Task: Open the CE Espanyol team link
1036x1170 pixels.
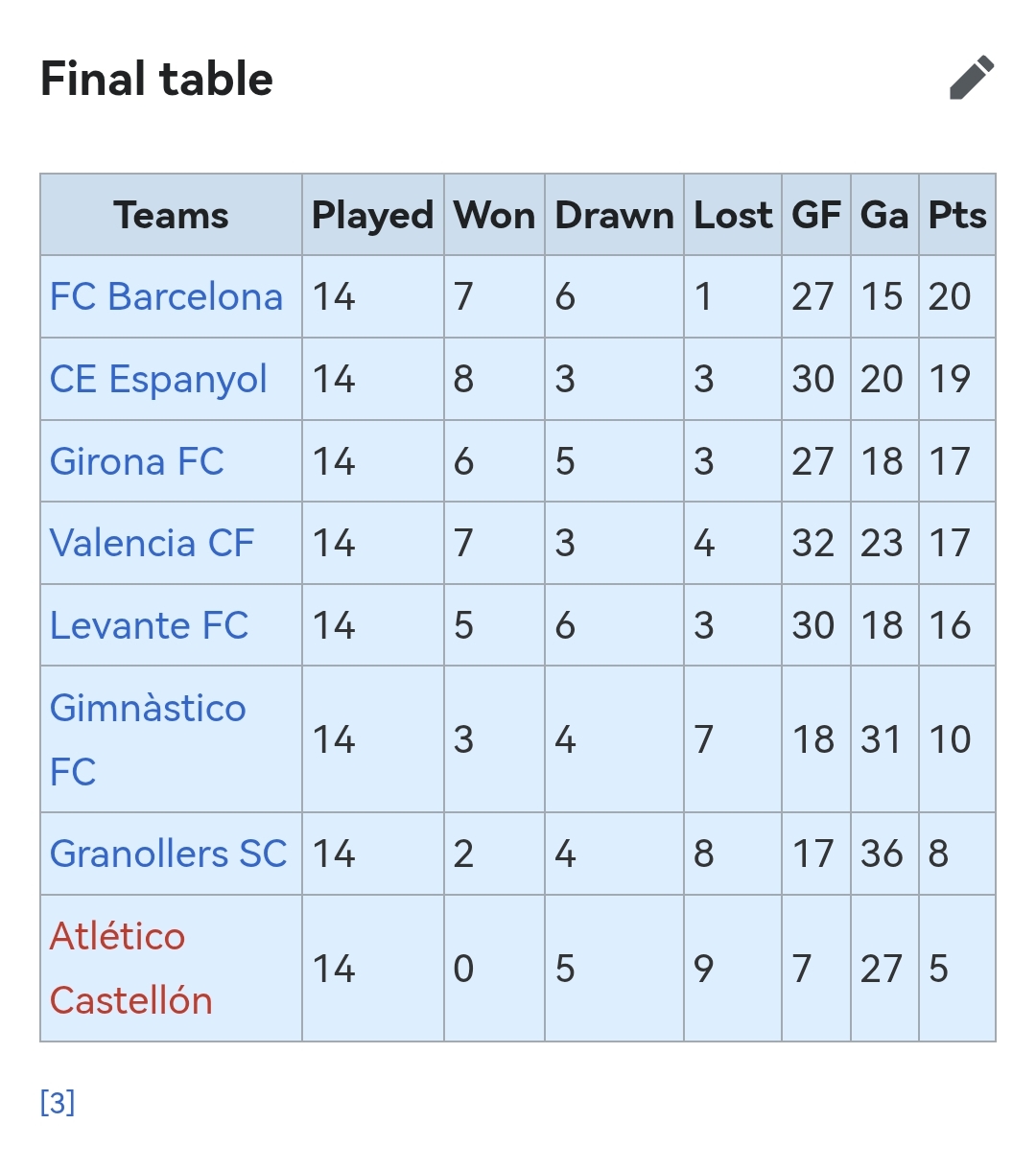Action: click(158, 380)
